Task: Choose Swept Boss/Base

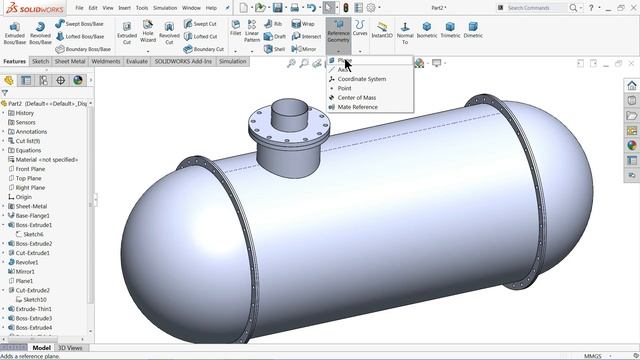Action: 79,24
